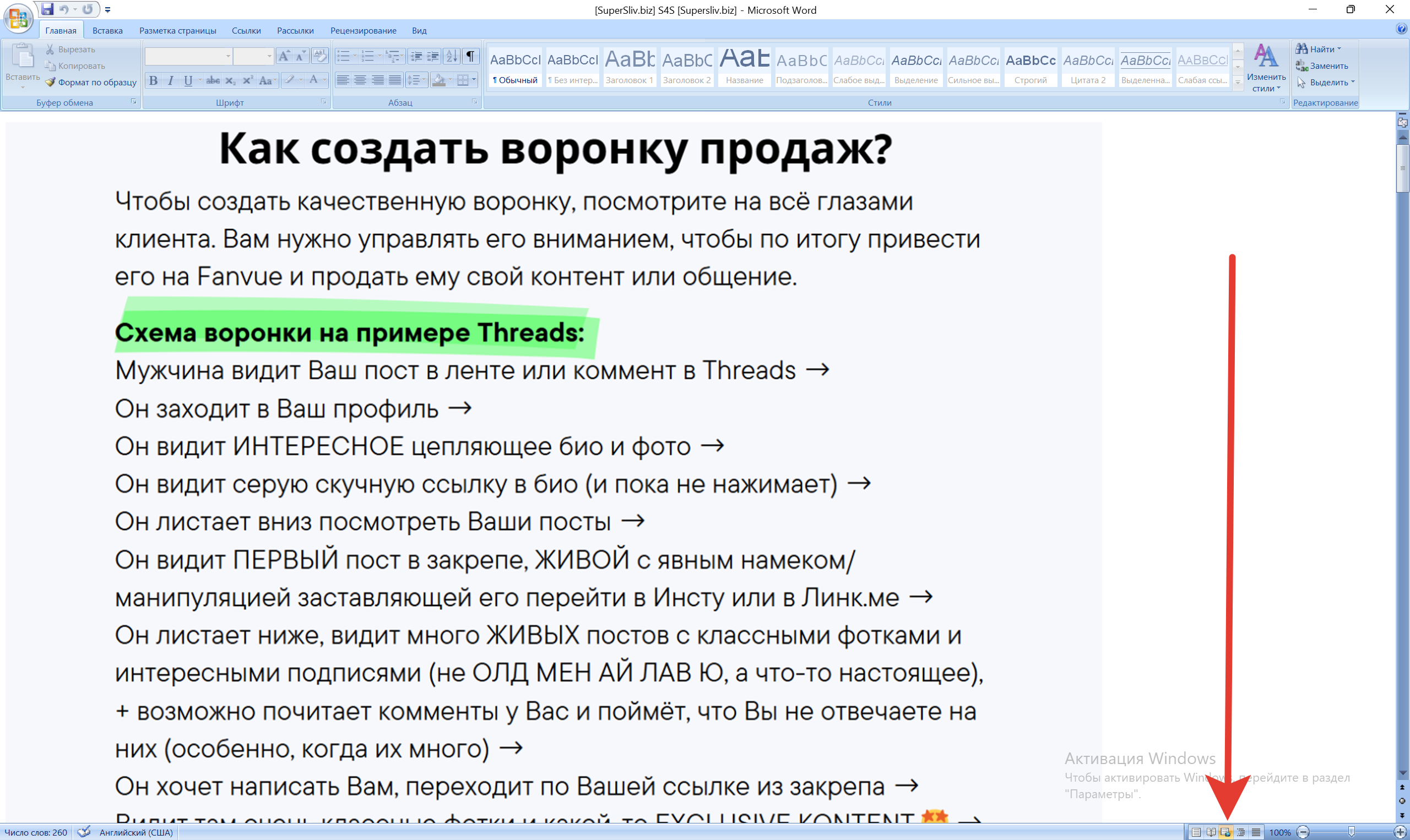Open Font dialog launcher in Шрифт group
The width and height of the screenshot is (1410, 840).
(x=324, y=102)
